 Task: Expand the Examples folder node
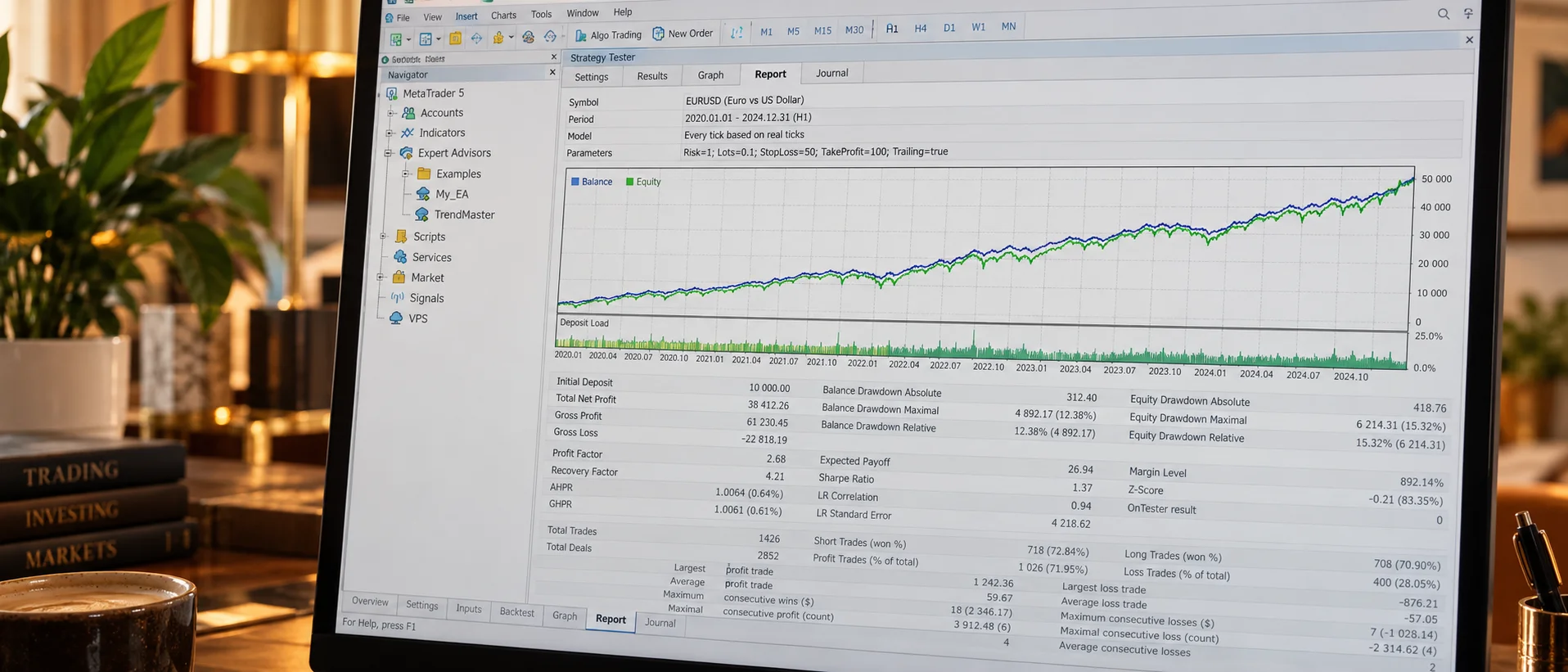[406, 174]
